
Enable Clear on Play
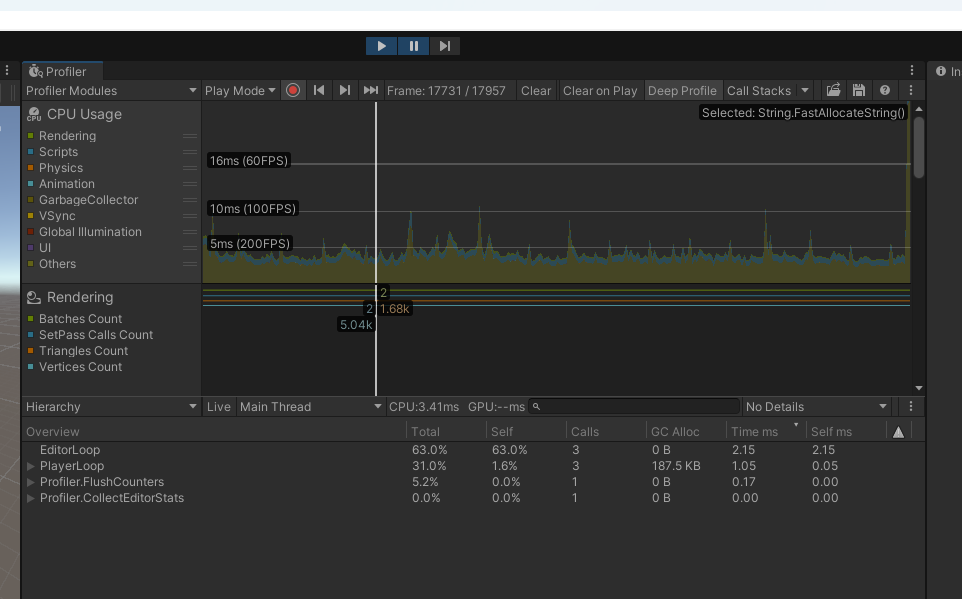(x=600, y=90)
